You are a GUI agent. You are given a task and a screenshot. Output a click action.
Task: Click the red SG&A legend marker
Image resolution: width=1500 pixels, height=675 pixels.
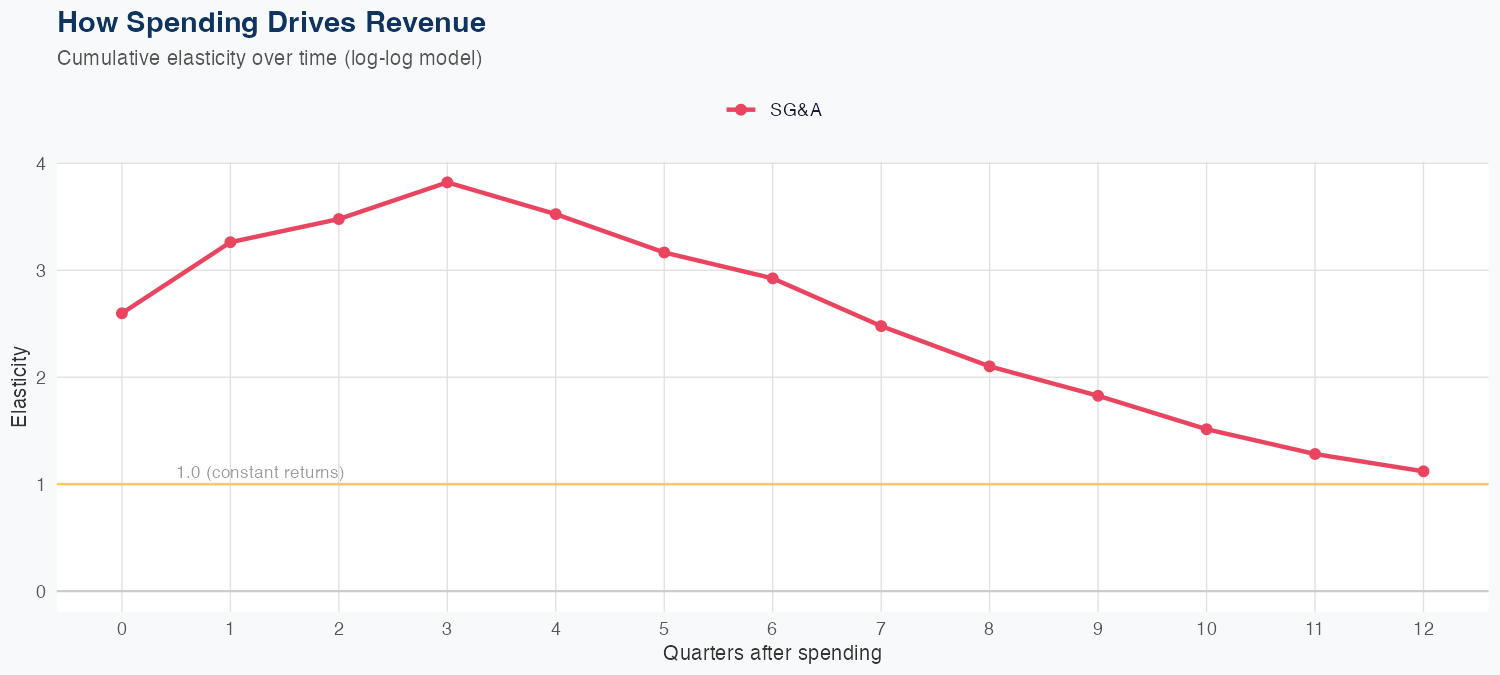pos(740,111)
